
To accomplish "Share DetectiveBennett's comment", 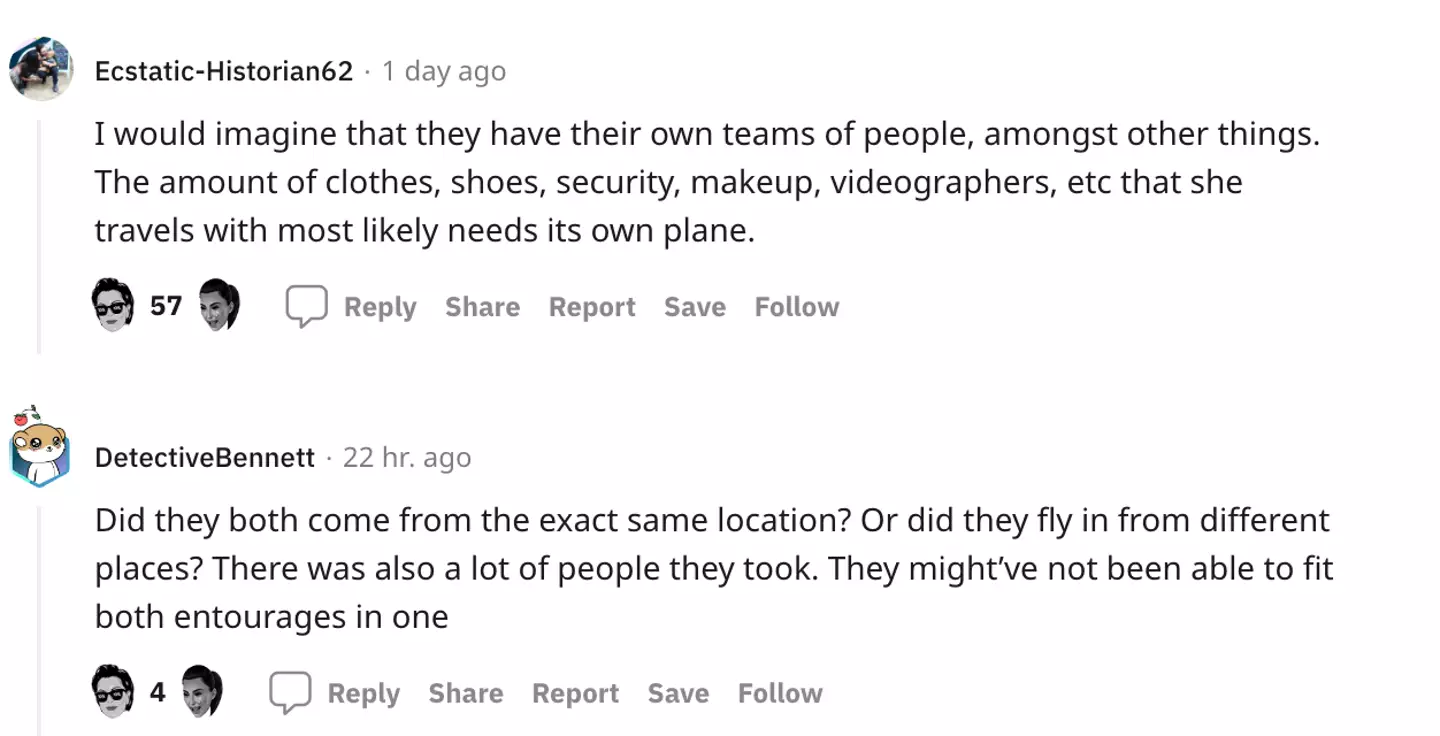I will point(465,693).
